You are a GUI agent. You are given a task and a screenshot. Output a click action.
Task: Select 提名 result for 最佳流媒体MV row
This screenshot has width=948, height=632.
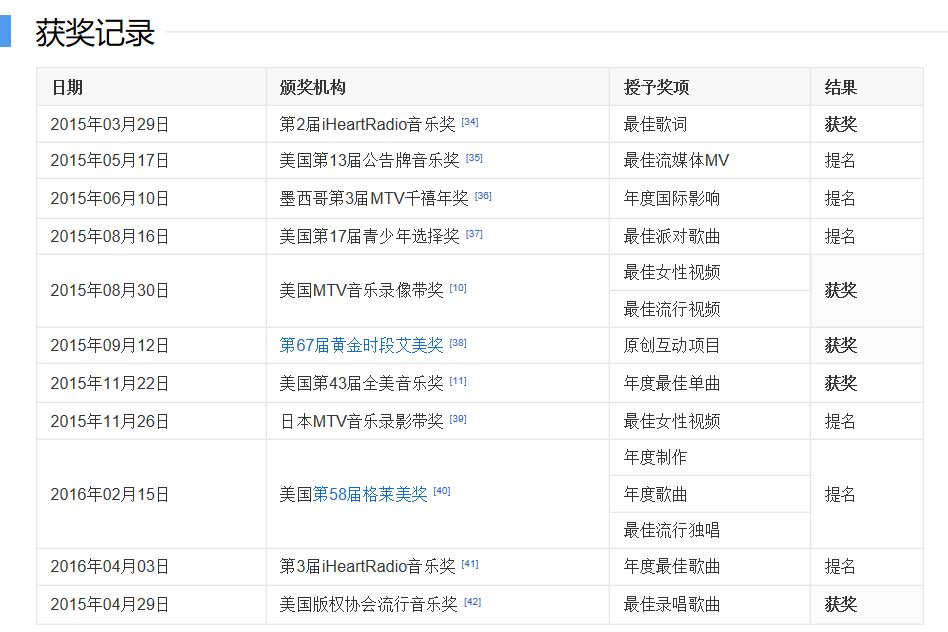tap(840, 160)
